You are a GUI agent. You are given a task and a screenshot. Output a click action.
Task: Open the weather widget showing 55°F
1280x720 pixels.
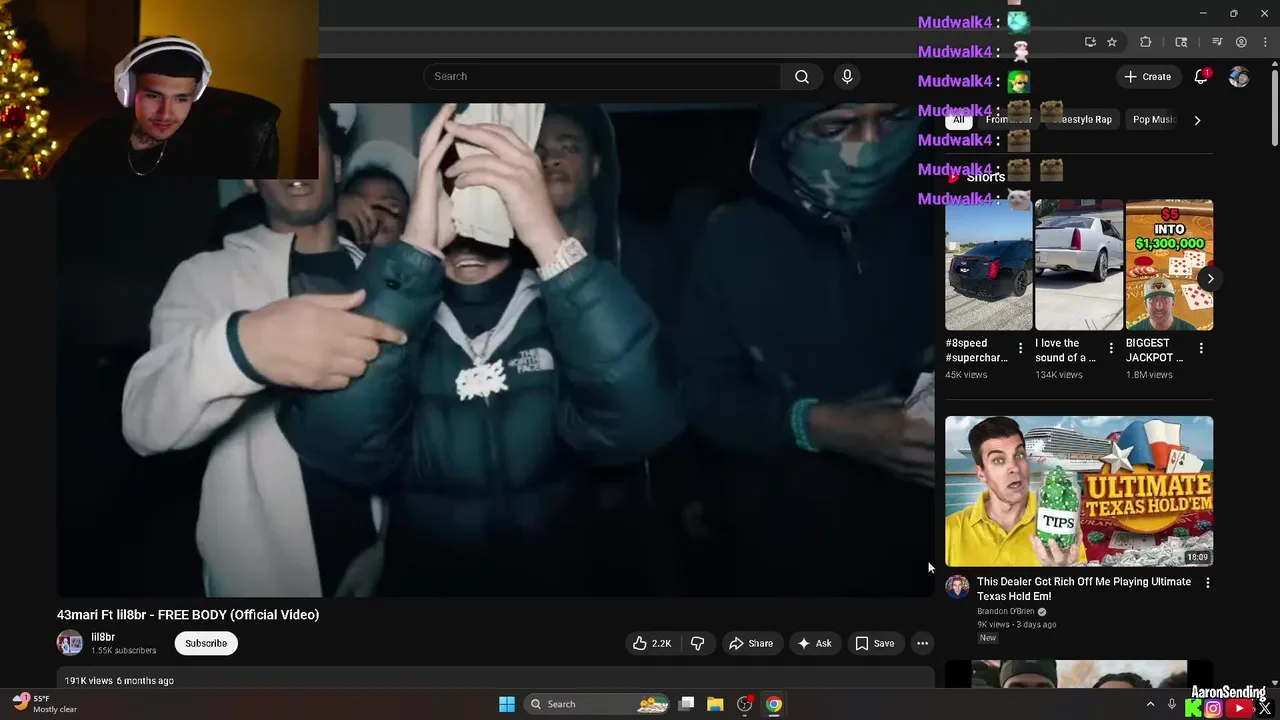(x=45, y=704)
